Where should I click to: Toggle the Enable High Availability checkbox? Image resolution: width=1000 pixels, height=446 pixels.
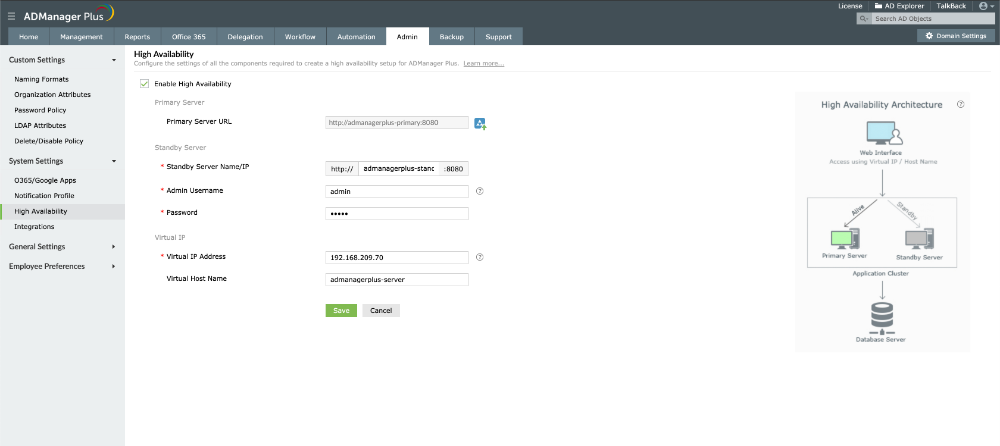pyautogui.click(x=144, y=84)
